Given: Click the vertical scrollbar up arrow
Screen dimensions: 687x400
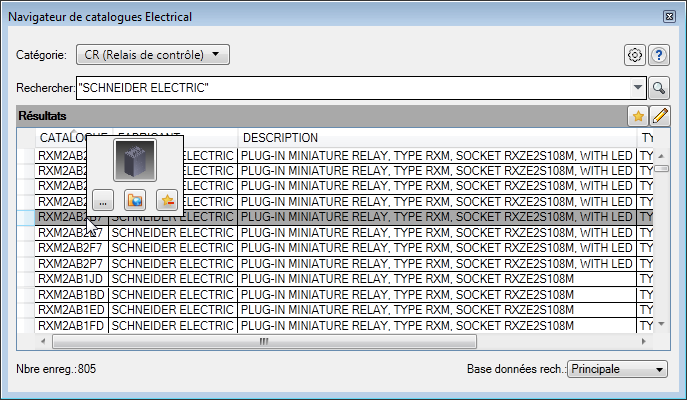Looking at the screenshot, I should (661, 156).
